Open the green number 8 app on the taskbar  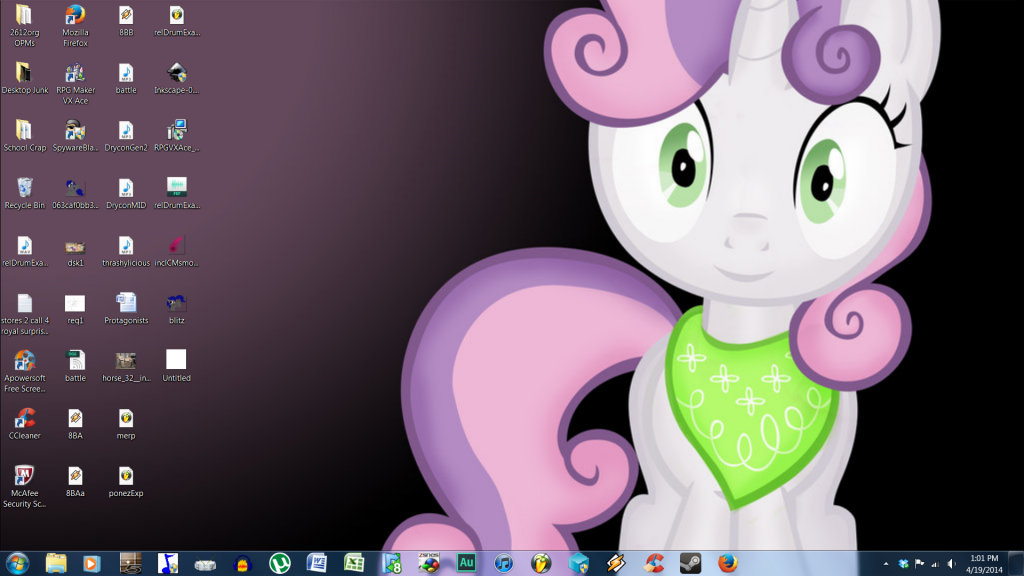pyautogui.click(x=392, y=563)
